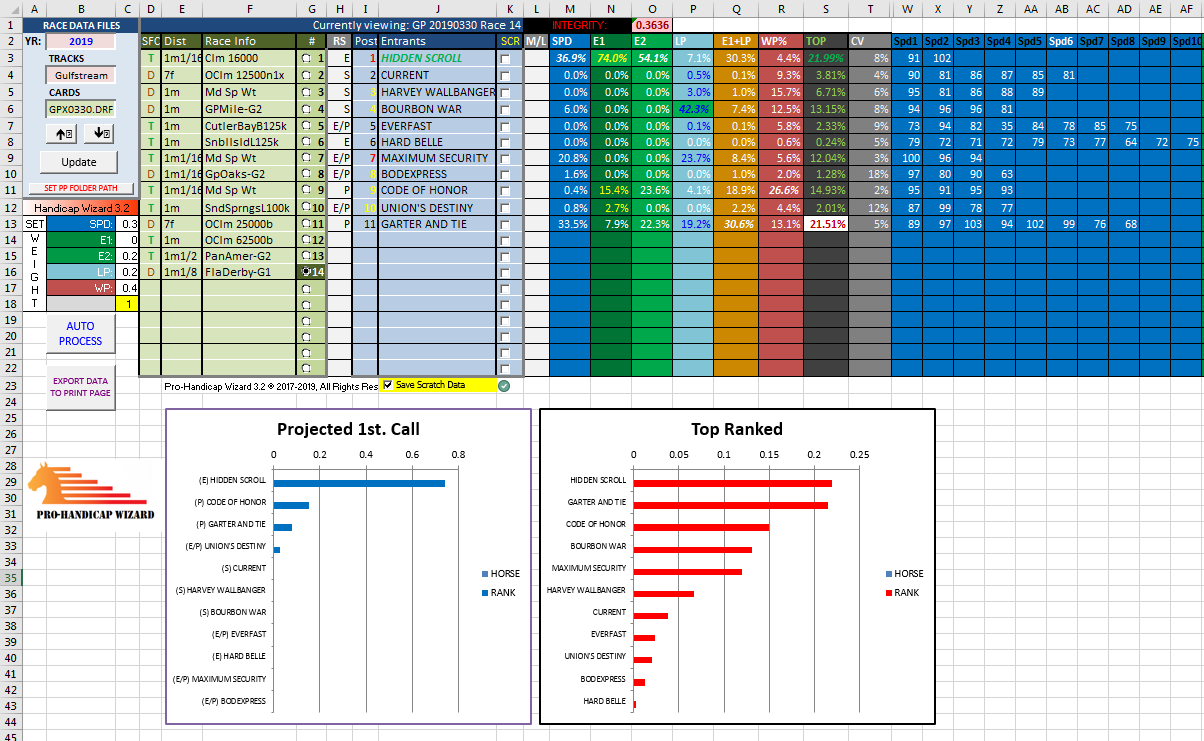Viewport: 1204px width, 741px height.
Task: Scratch MAXIMUM SECURITY using its SCR checkbox
Action: (x=505, y=158)
